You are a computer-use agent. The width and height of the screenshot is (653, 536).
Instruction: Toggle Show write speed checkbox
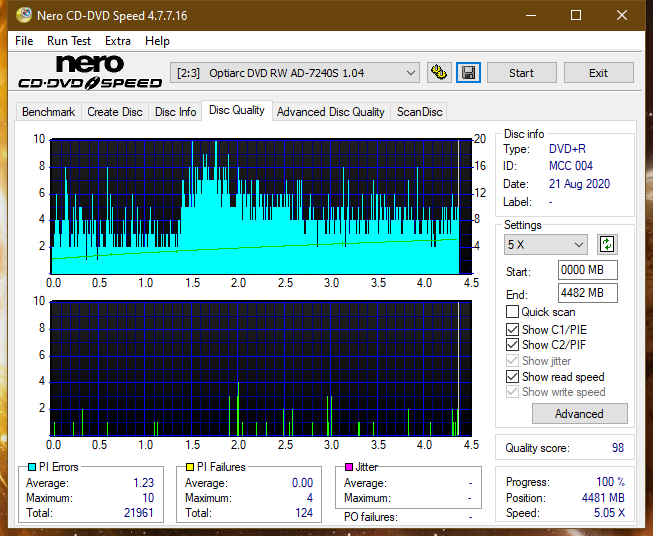pos(512,392)
